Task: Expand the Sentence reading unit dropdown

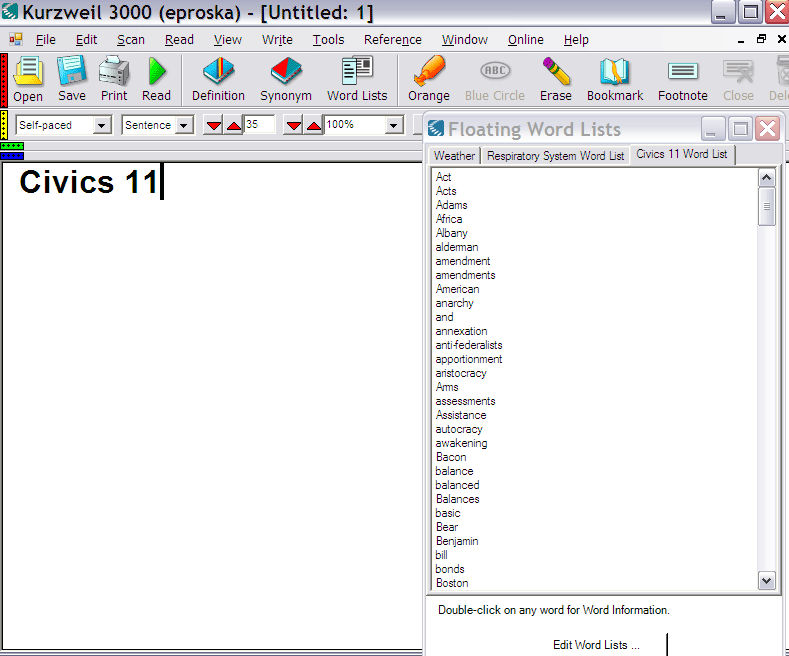Action: 184,125
